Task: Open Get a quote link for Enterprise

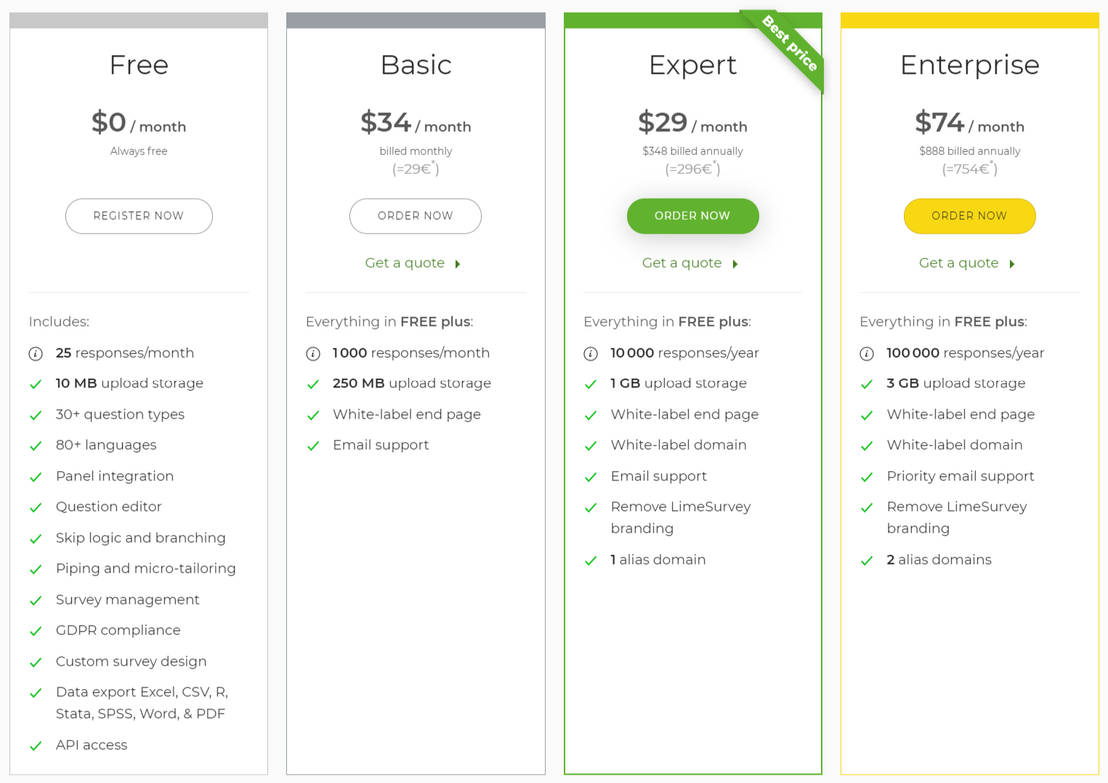Action: (959, 263)
